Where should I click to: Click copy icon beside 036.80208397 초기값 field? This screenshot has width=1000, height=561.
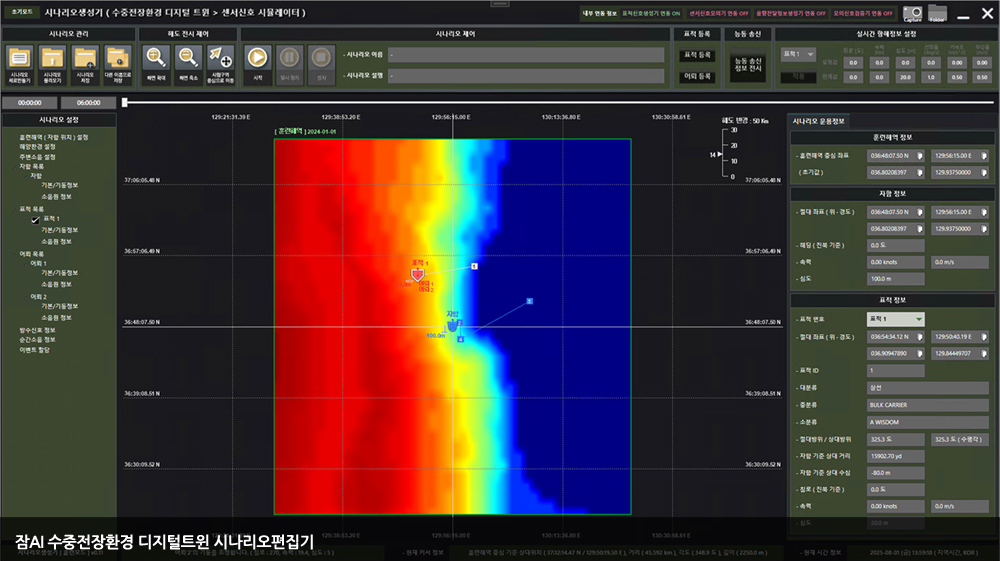coord(920,172)
